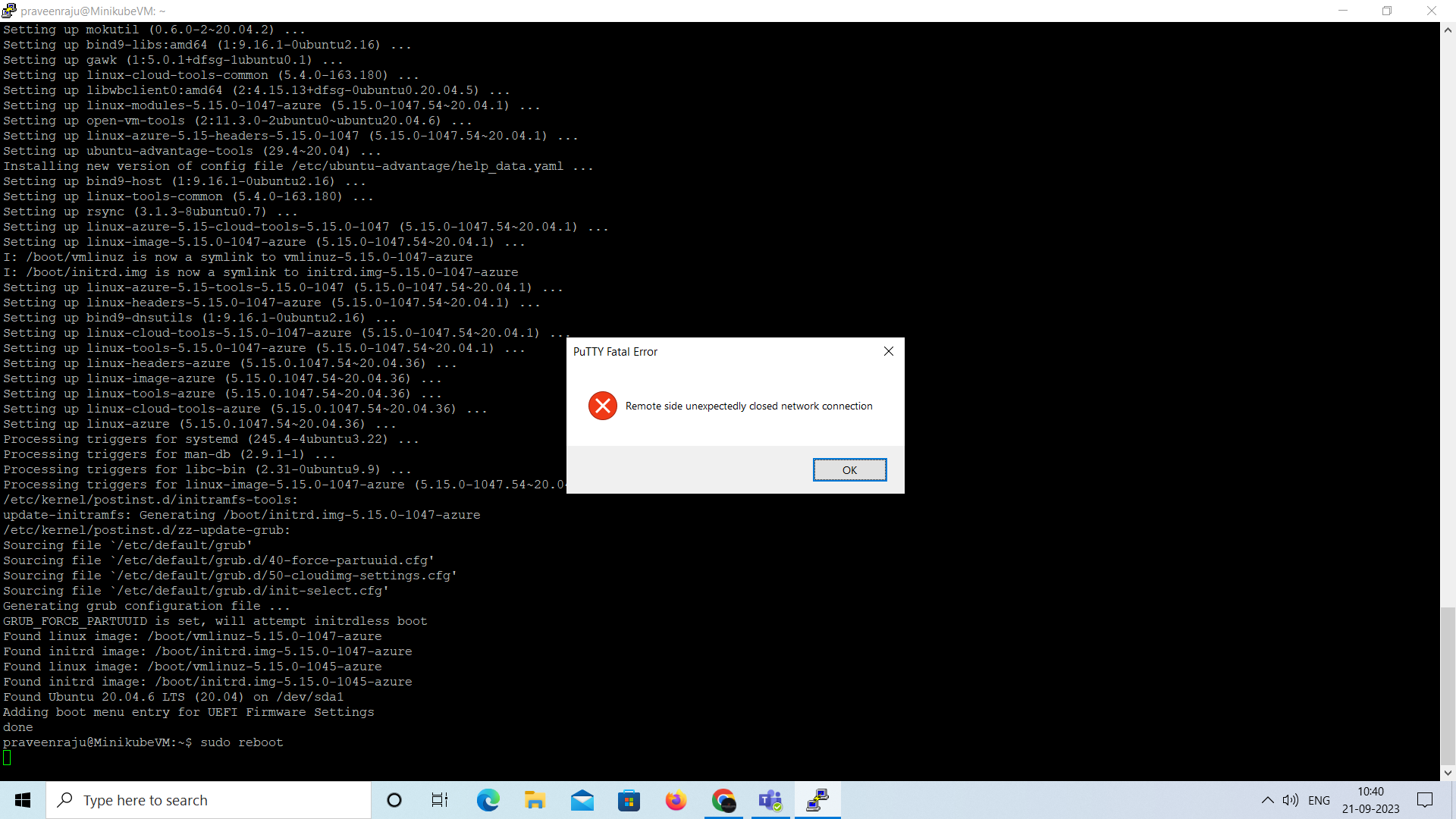Close the PuTTY terminal window
This screenshot has height=819, width=1456.
1432,11
